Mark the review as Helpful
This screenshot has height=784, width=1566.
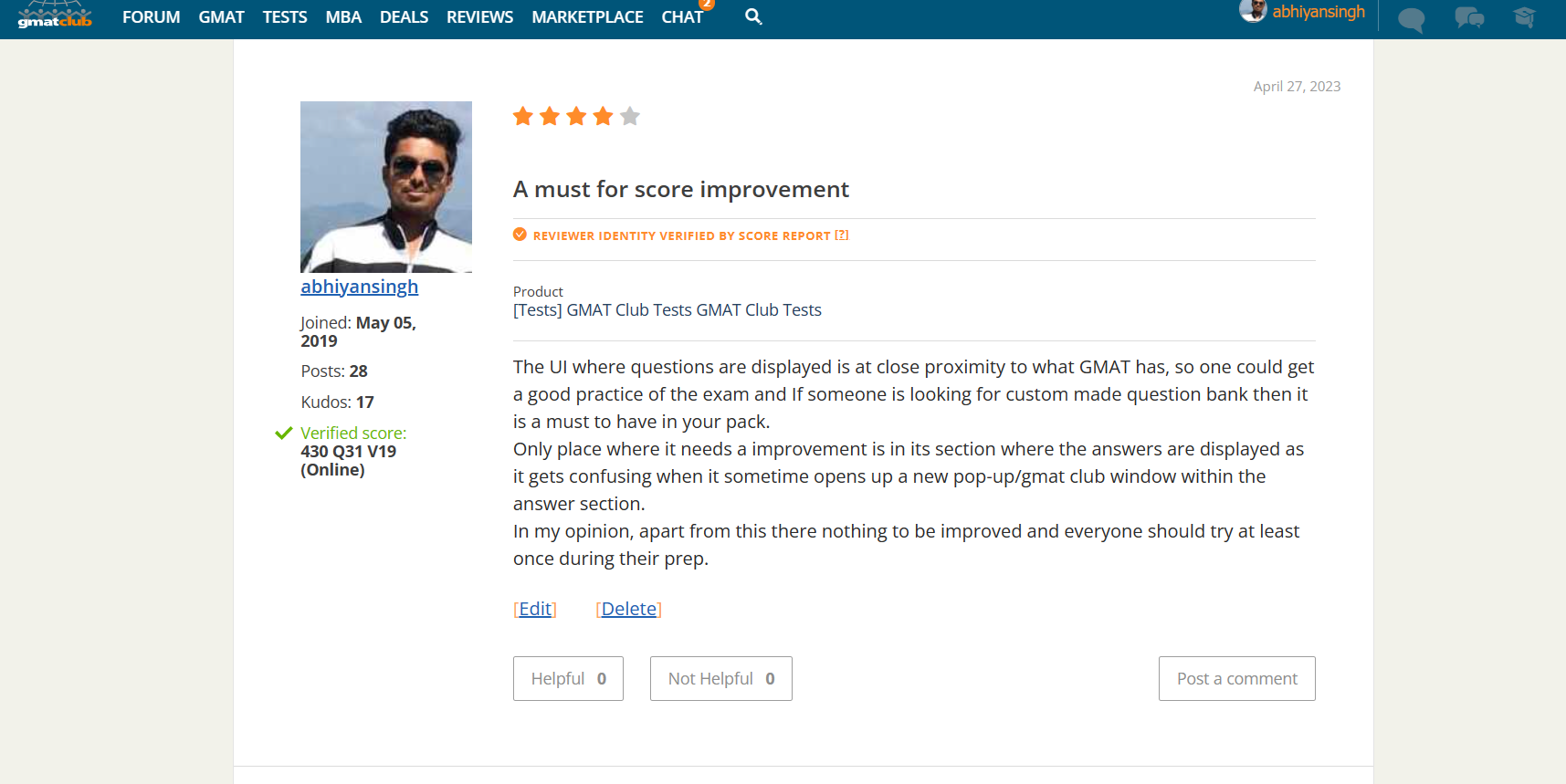[568, 678]
